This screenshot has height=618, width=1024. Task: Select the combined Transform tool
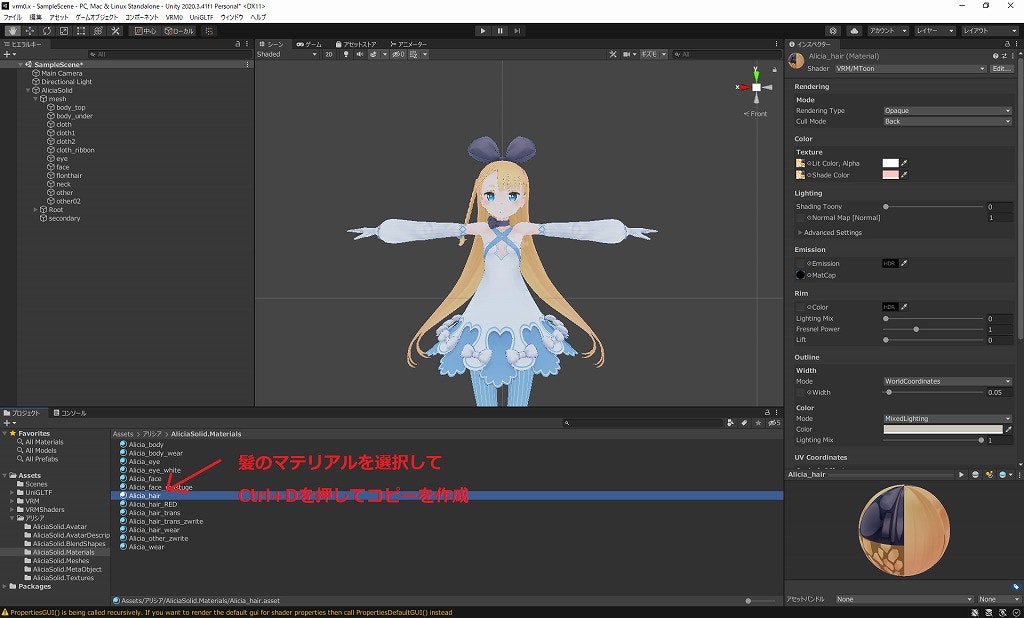pos(98,31)
